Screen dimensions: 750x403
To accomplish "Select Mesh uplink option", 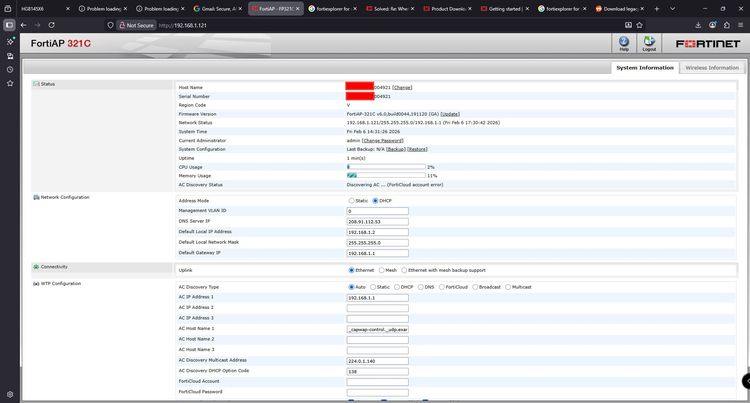I will pos(380,270).
